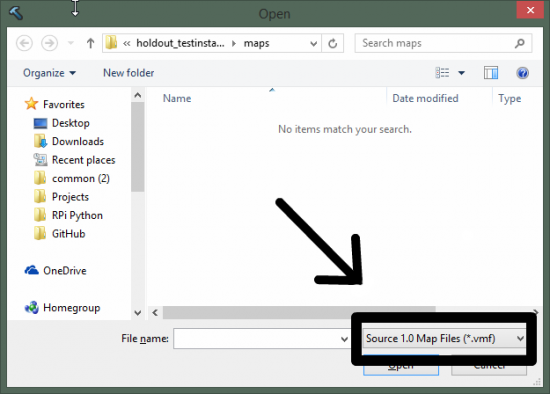Change the view layout icon
Viewport: 550px width, 394px height.
[x=442, y=73]
